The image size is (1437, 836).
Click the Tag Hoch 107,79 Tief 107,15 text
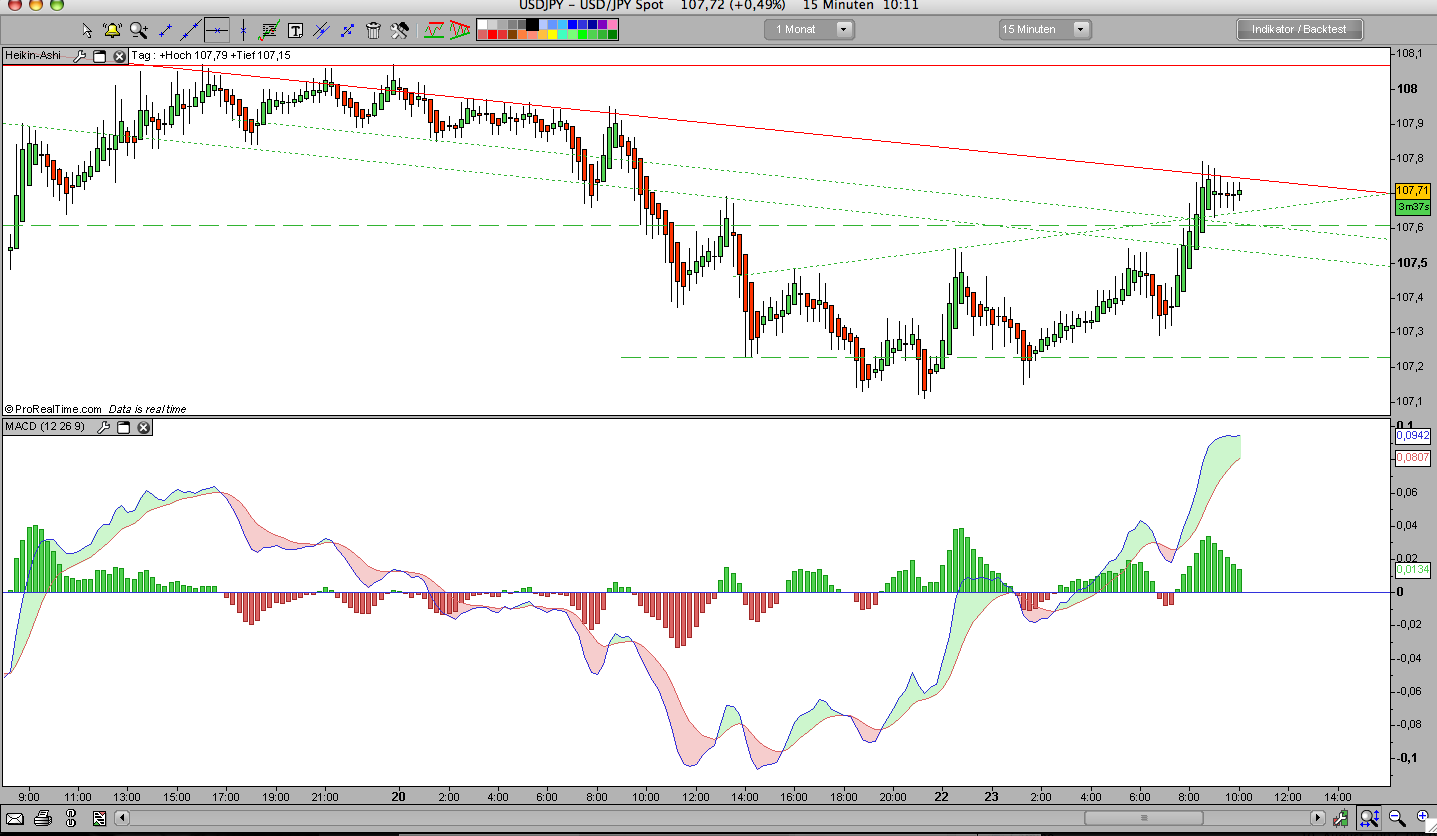(x=210, y=56)
